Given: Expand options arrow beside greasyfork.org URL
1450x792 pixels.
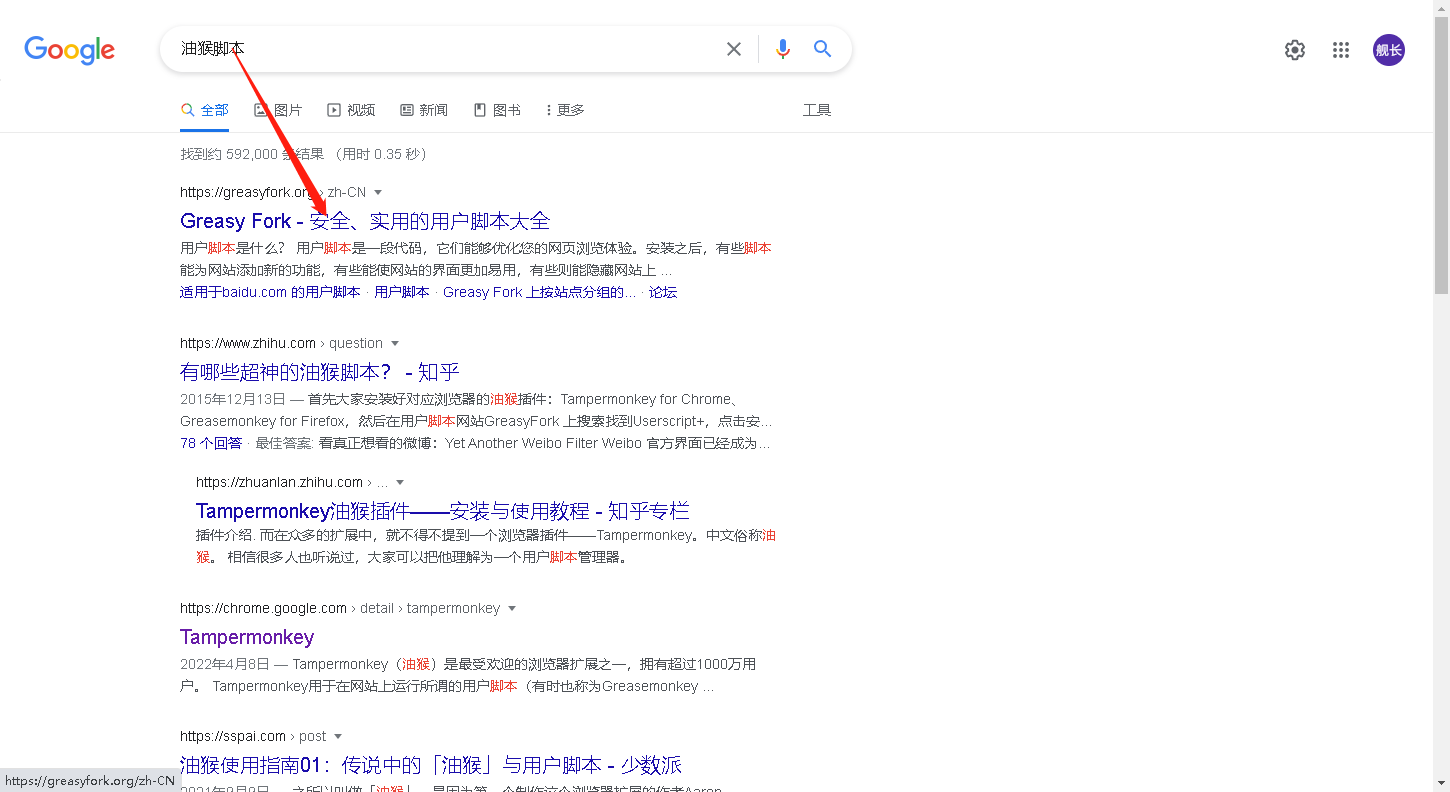Looking at the screenshot, I should (x=378, y=192).
